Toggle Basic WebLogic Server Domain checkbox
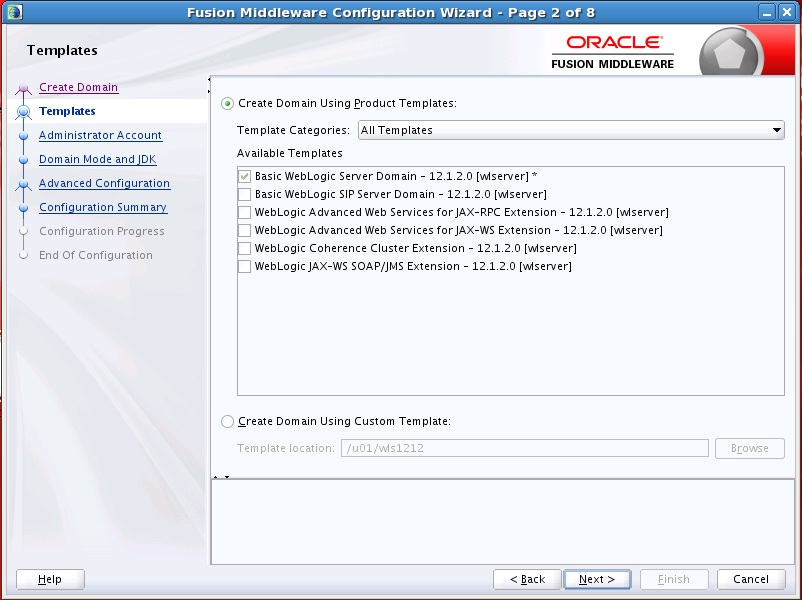Image resolution: width=802 pixels, height=600 pixels. click(x=244, y=176)
